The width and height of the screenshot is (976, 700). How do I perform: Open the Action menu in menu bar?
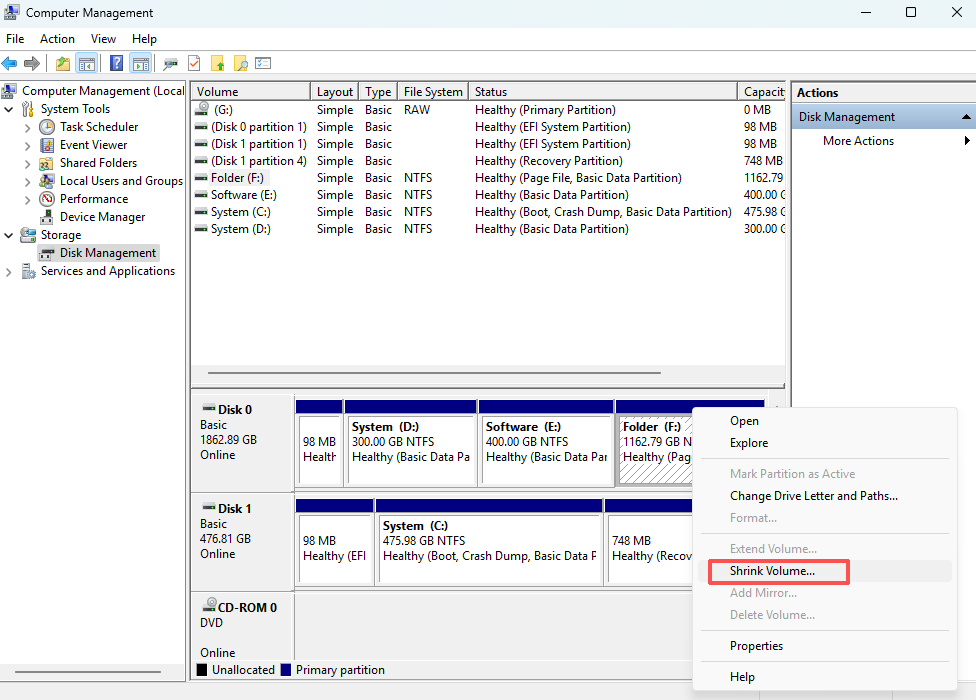click(x=57, y=39)
